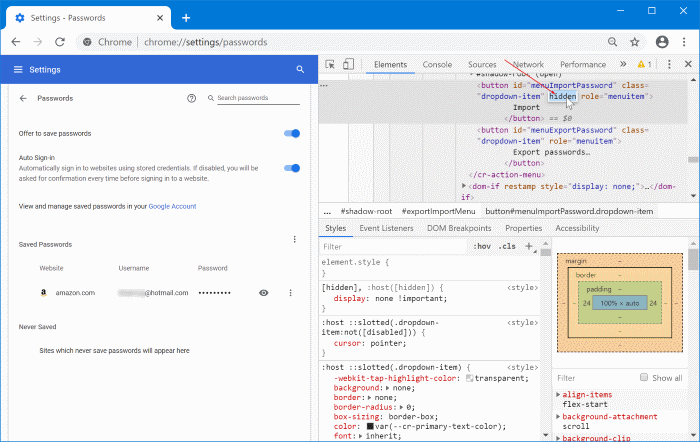Check the Show all checkbox in the computed pane
The height and width of the screenshot is (442, 700).
(x=642, y=378)
